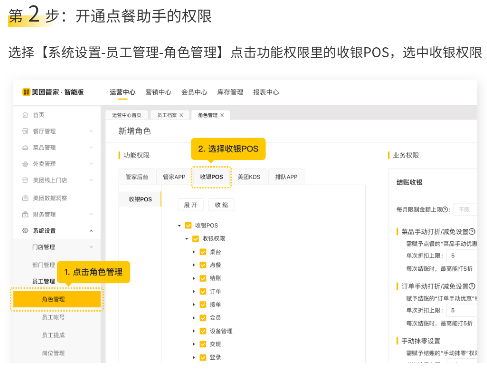Click the 外卖管理 basket icon in sidebar

[25, 164]
